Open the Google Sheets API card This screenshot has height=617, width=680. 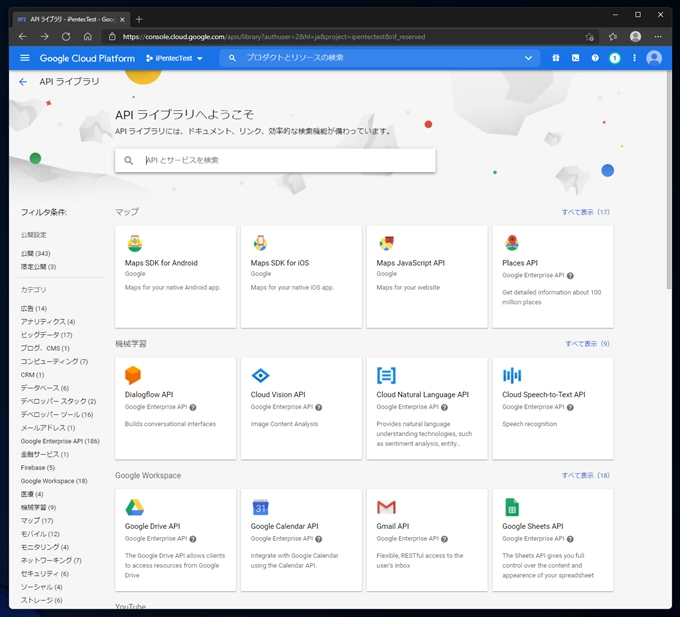pos(553,540)
